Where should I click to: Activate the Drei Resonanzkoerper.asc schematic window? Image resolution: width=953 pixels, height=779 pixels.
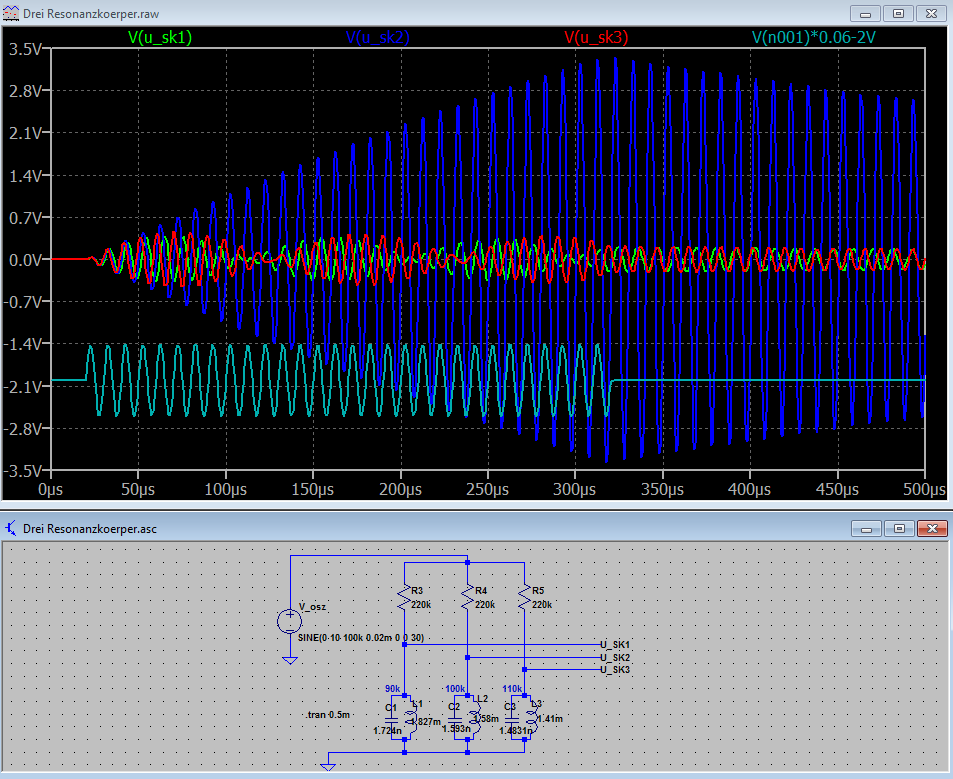pyautogui.click(x=400, y=528)
